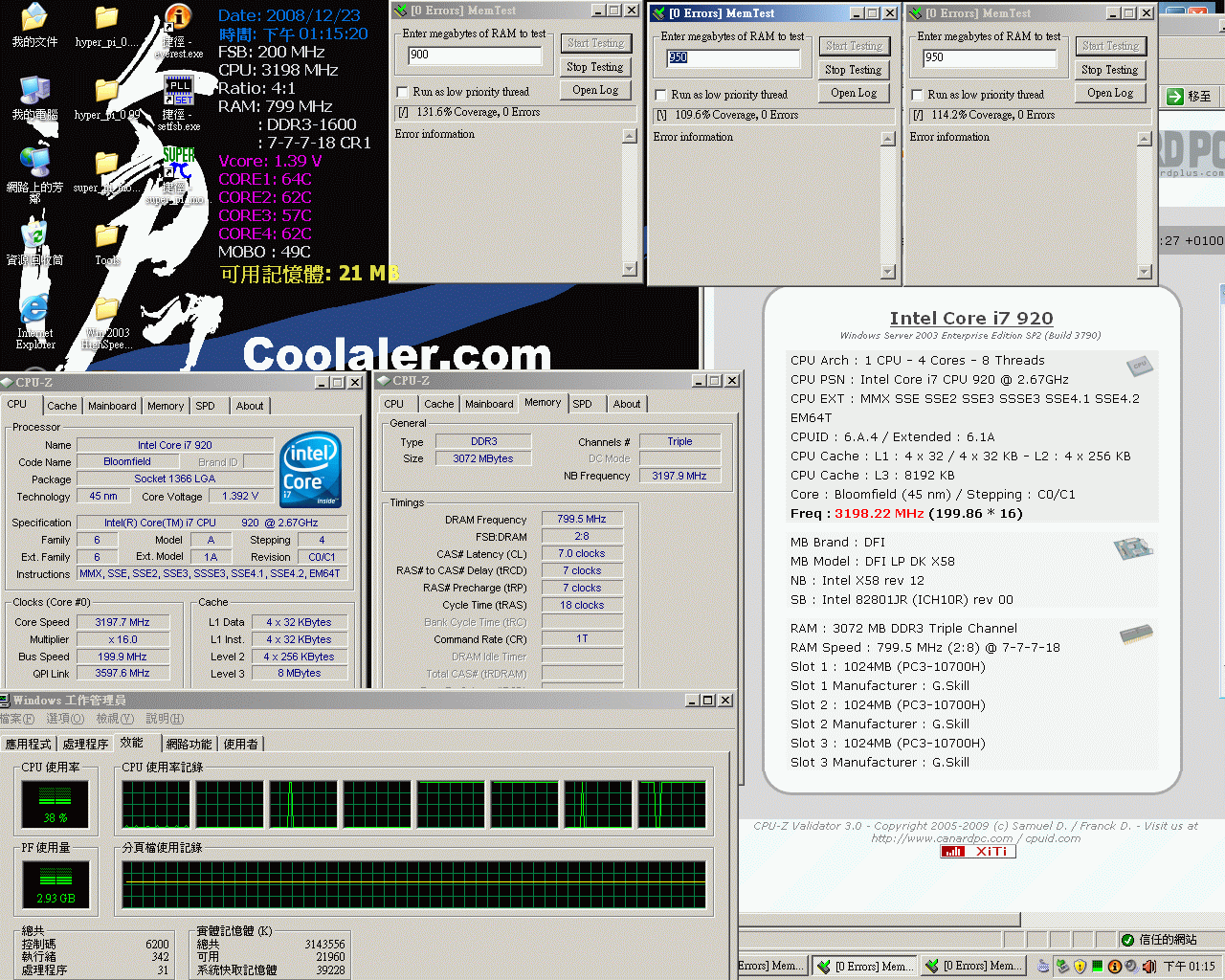Click Stop Testing in 131.6% coverage MemTest
This screenshot has height=980, width=1225.
(594, 67)
